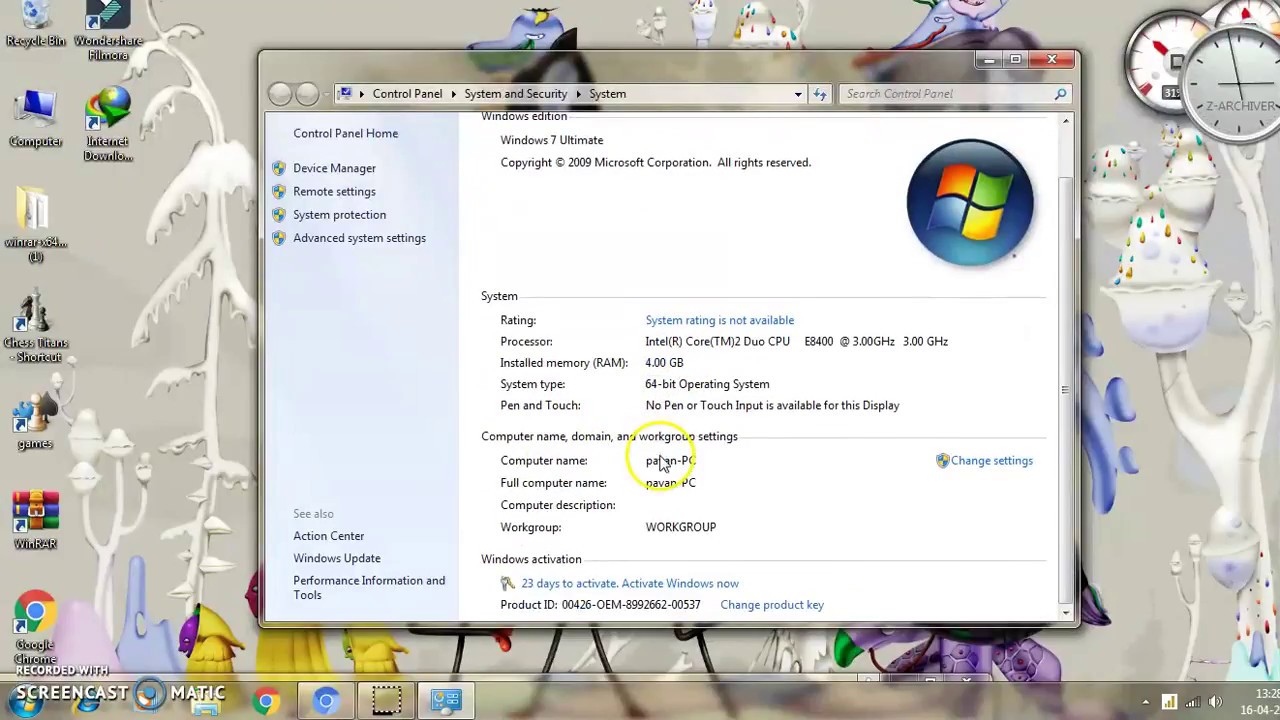Expand dropdown before Control Panel breadcrumb
This screenshot has height=720, width=1280.
click(361, 94)
